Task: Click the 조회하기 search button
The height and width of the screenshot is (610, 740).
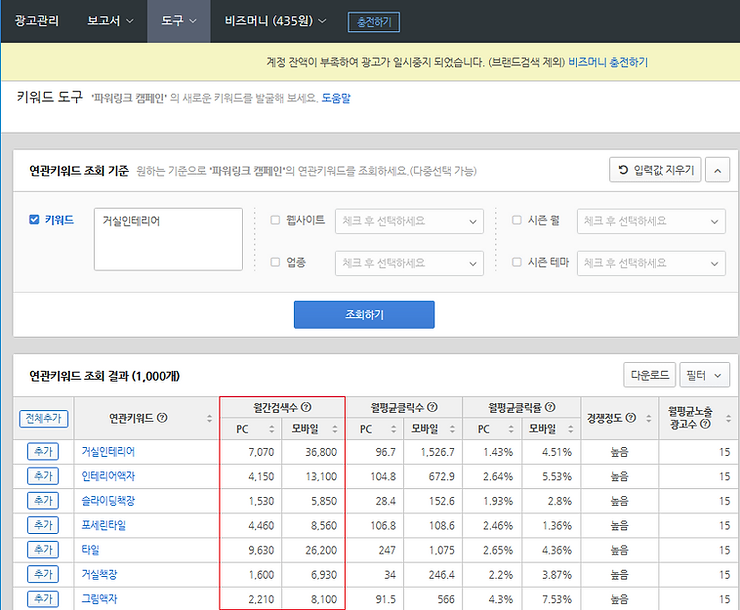Action: 364,315
